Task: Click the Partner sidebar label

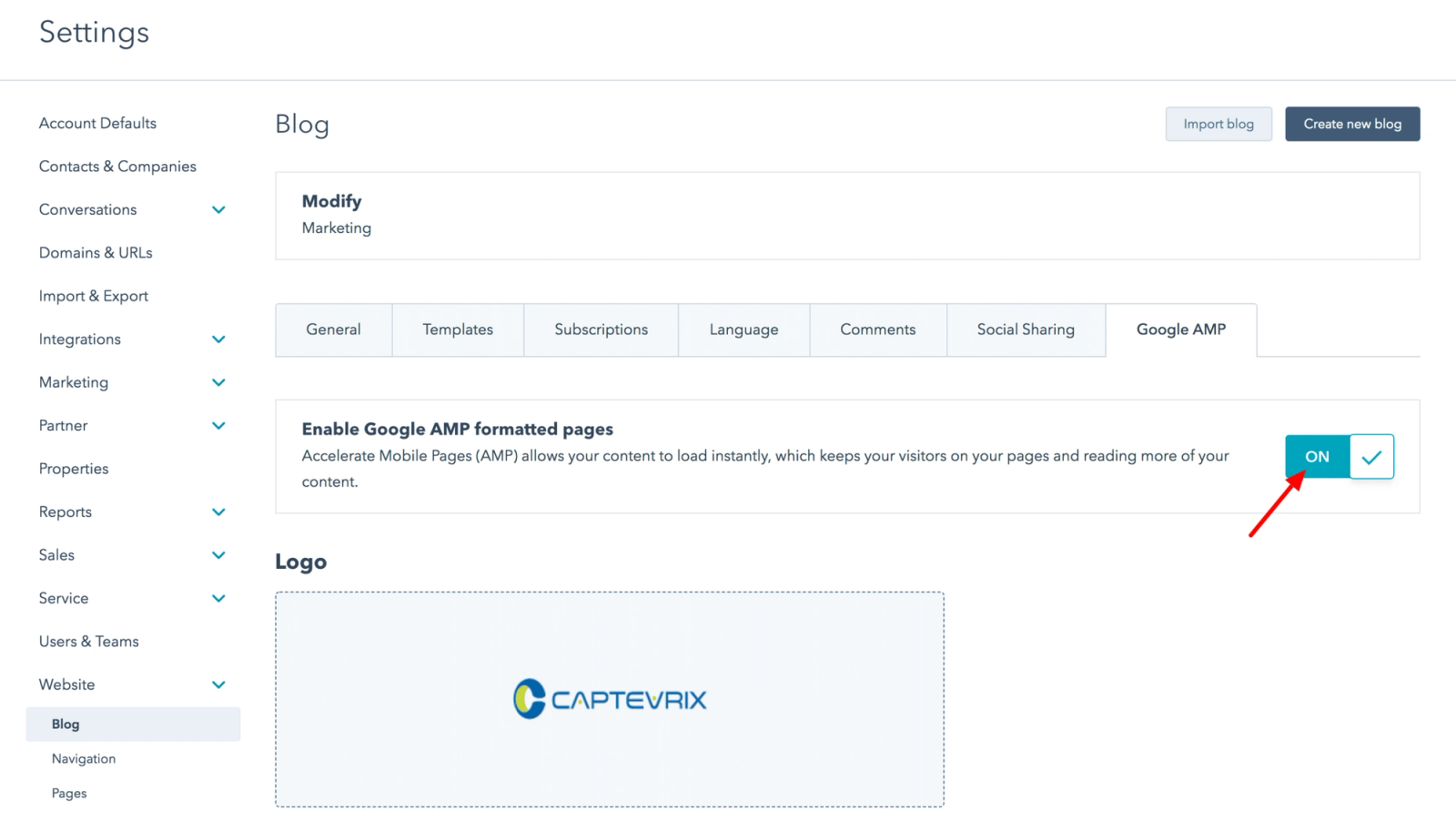Action: (x=64, y=425)
